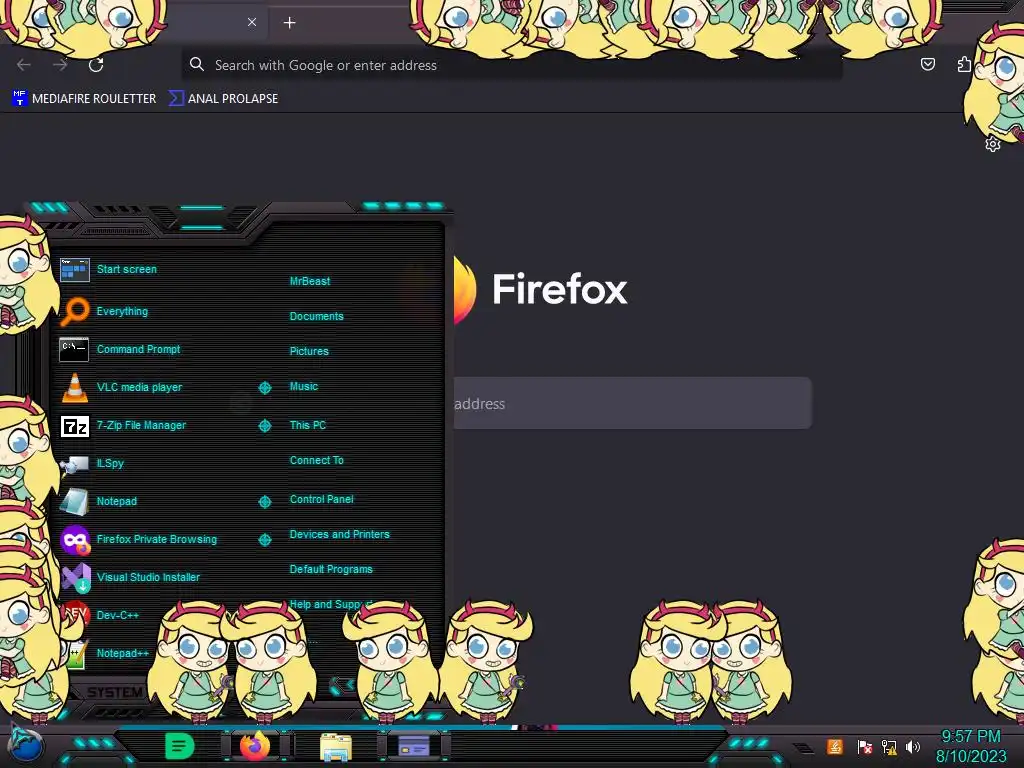Open the Firefox extensions puzzle icon
1024x768 pixels.
964,64
